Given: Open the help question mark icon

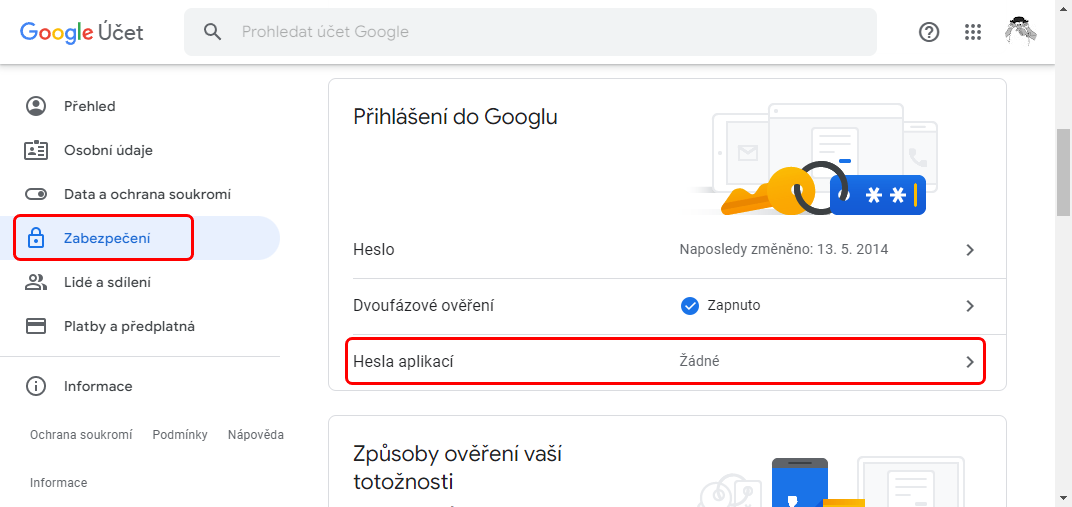Looking at the screenshot, I should [929, 32].
